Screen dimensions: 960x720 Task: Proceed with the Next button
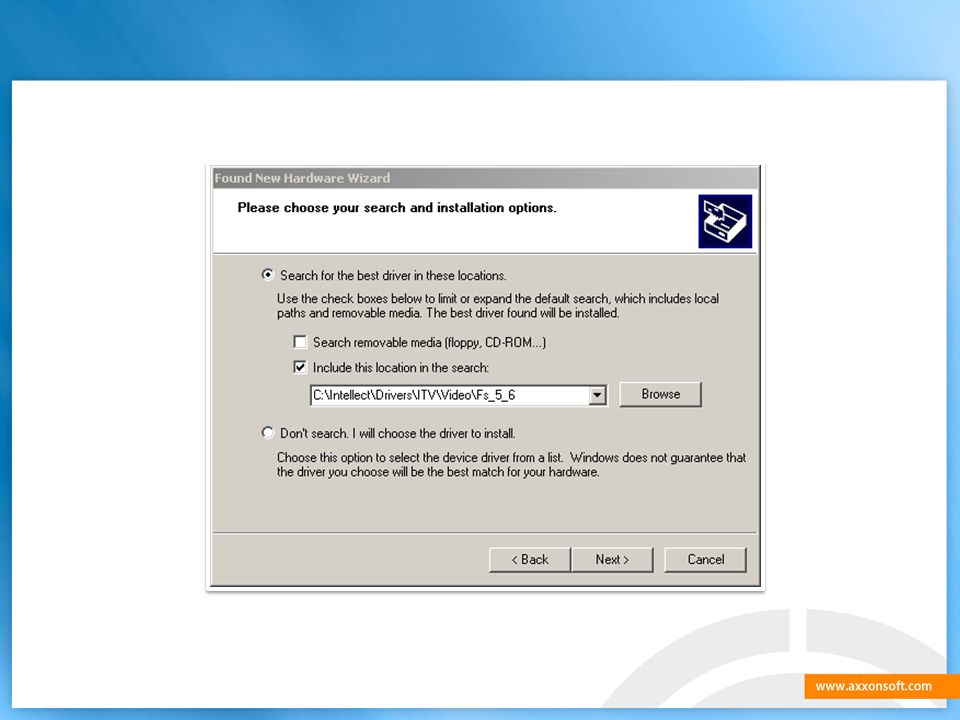click(x=612, y=560)
